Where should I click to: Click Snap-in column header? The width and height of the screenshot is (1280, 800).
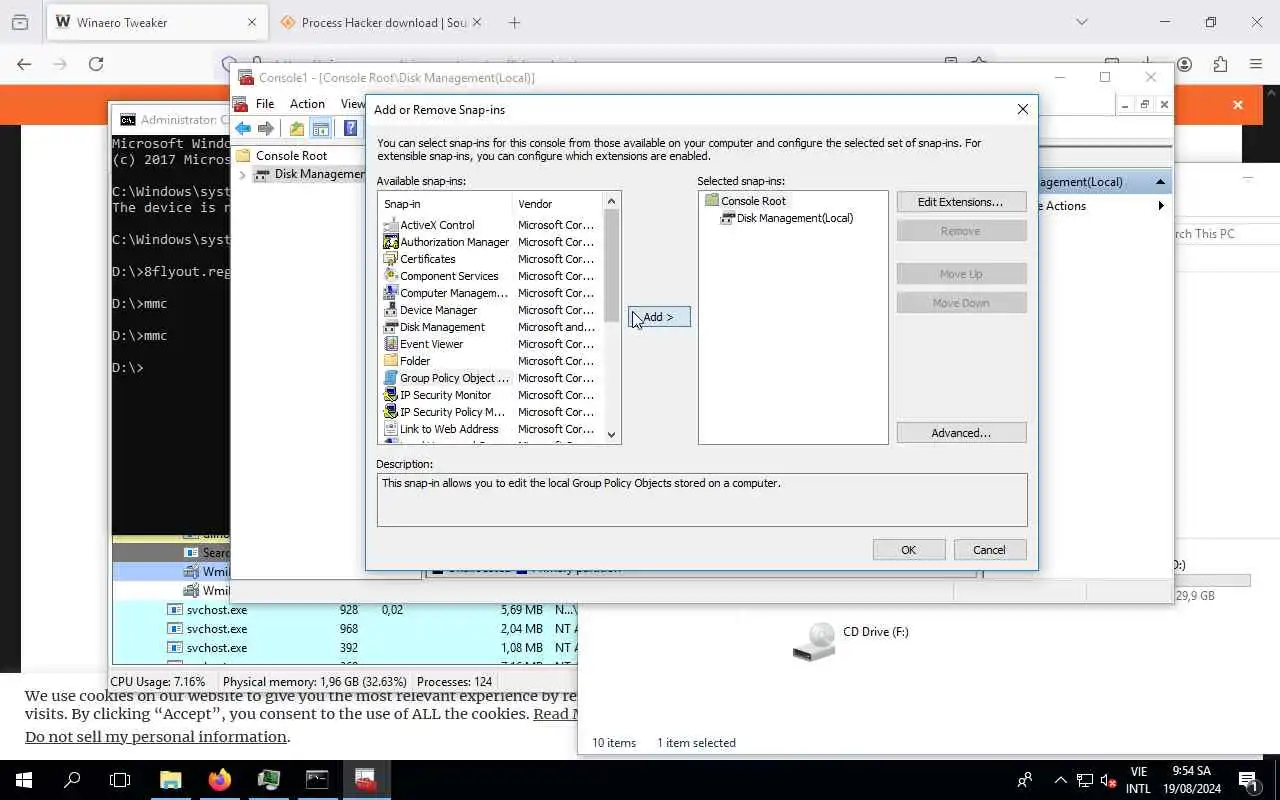point(446,204)
